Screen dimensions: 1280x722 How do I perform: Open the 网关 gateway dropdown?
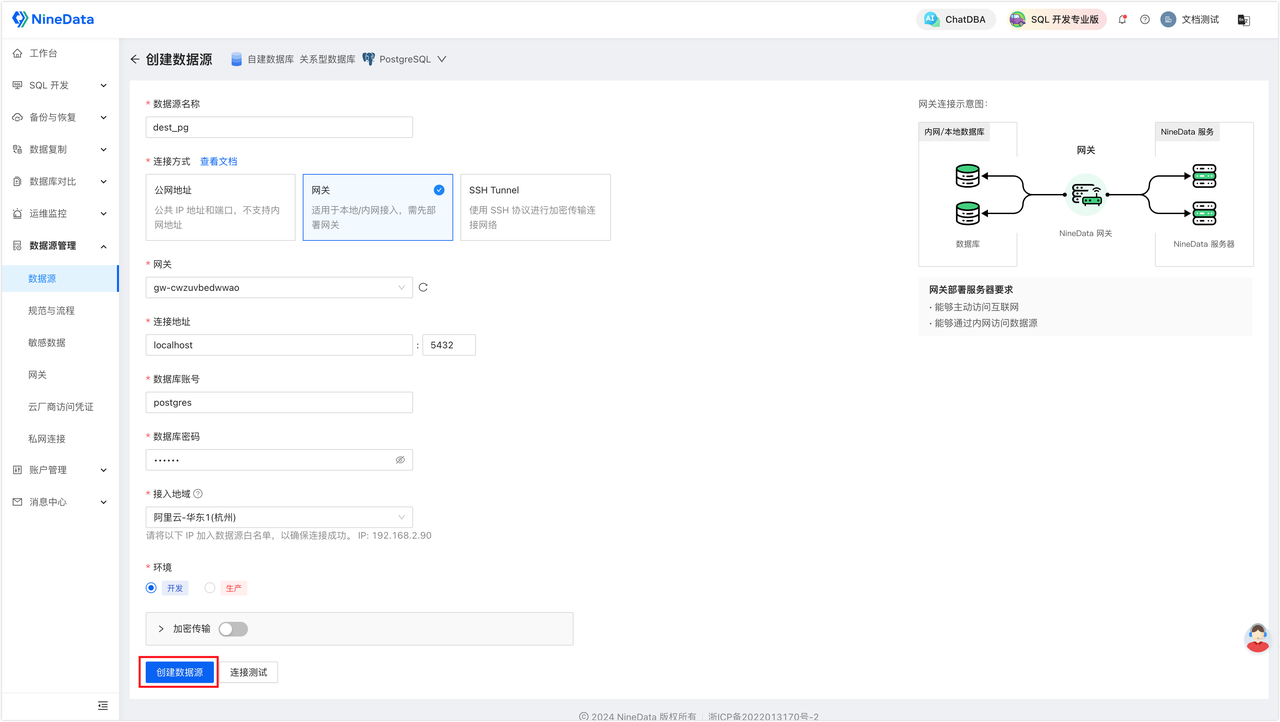pyautogui.click(x=279, y=287)
